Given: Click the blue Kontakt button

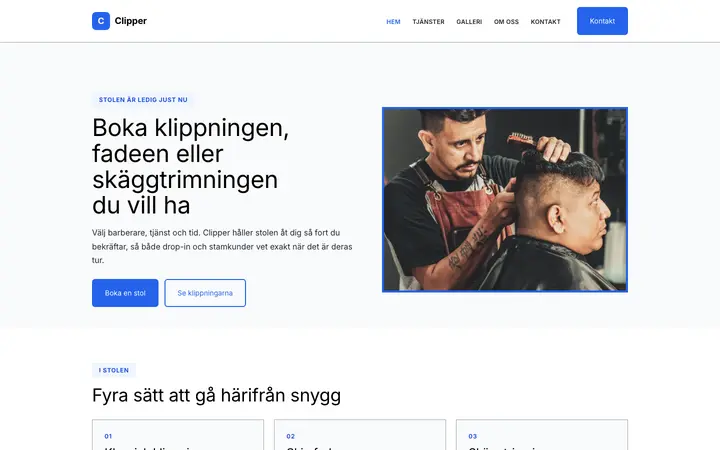Looking at the screenshot, I should click(602, 21).
